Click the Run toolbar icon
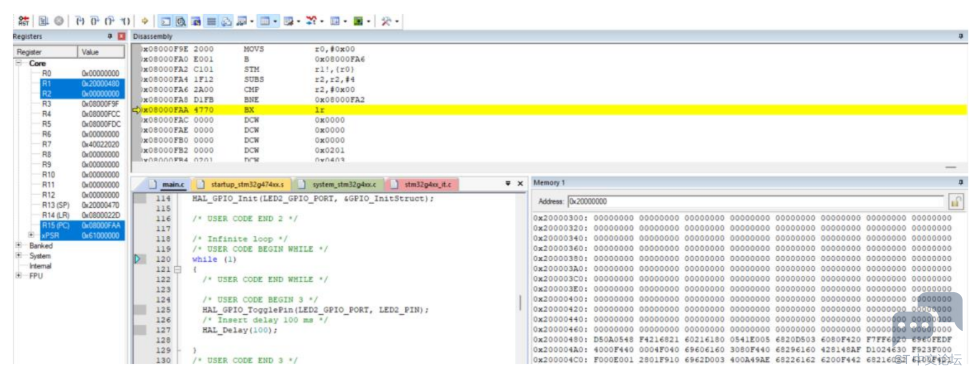The width and height of the screenshot is (971, 375). click(x=42, y=21)
